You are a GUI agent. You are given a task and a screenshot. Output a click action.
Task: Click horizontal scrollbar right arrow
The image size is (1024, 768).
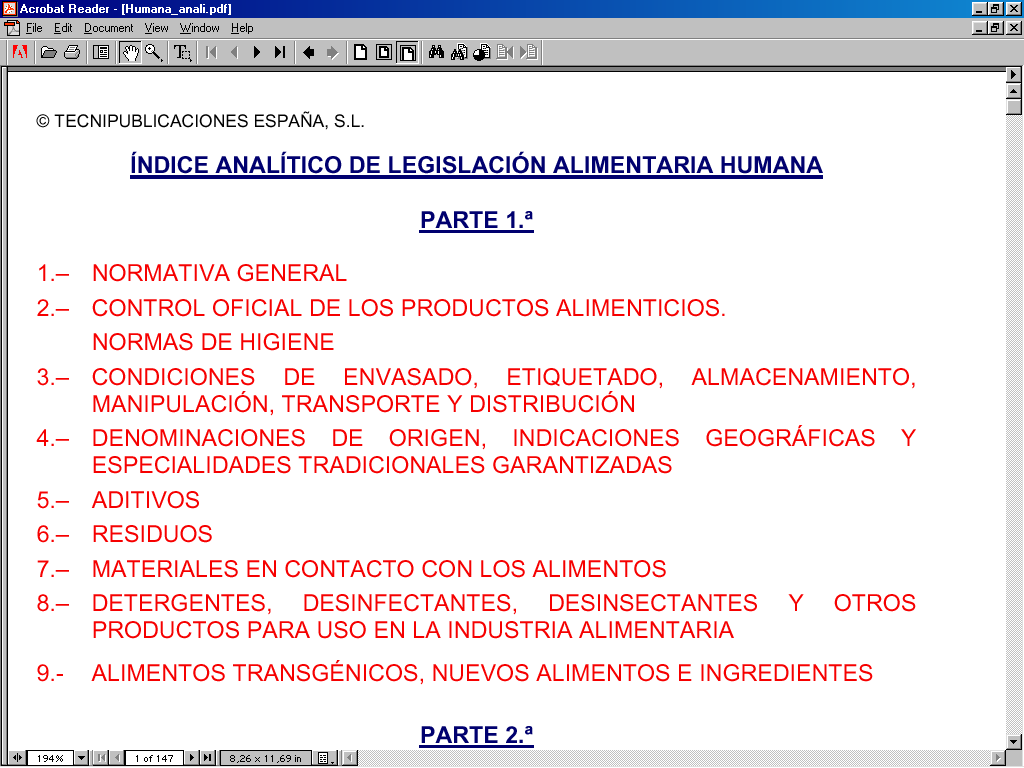998,758
